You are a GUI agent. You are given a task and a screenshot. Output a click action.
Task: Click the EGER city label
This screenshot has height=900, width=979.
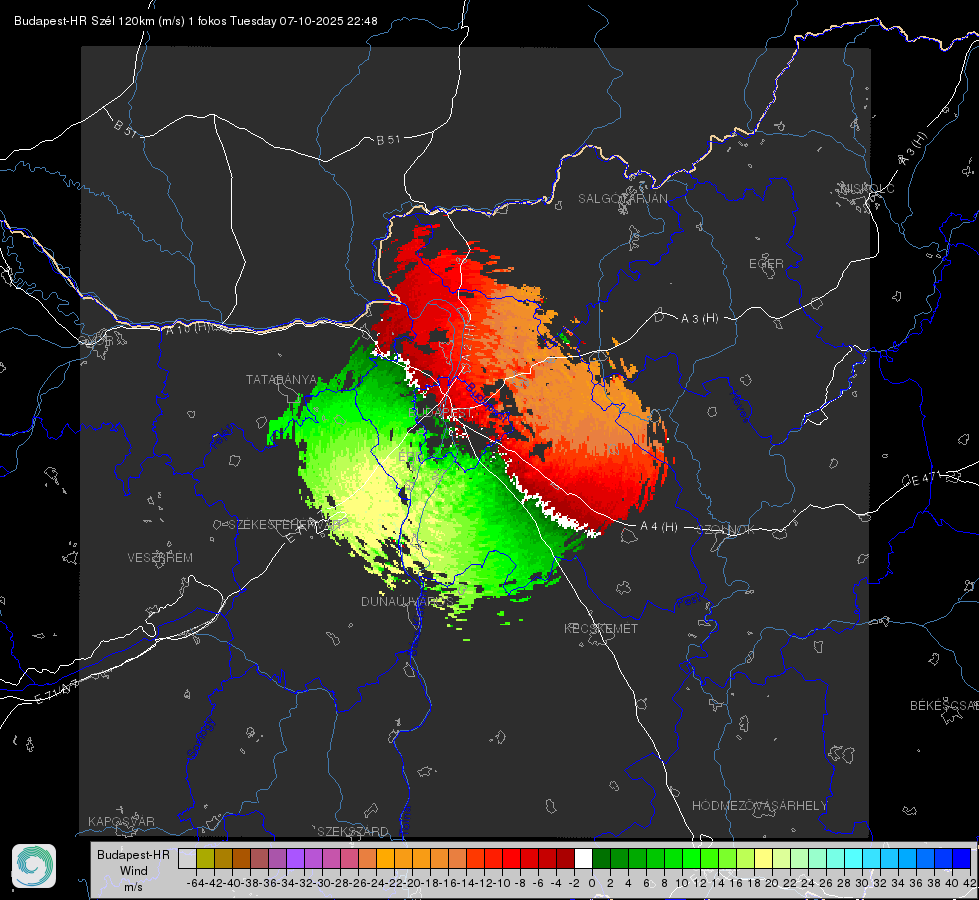coord(766,264)
